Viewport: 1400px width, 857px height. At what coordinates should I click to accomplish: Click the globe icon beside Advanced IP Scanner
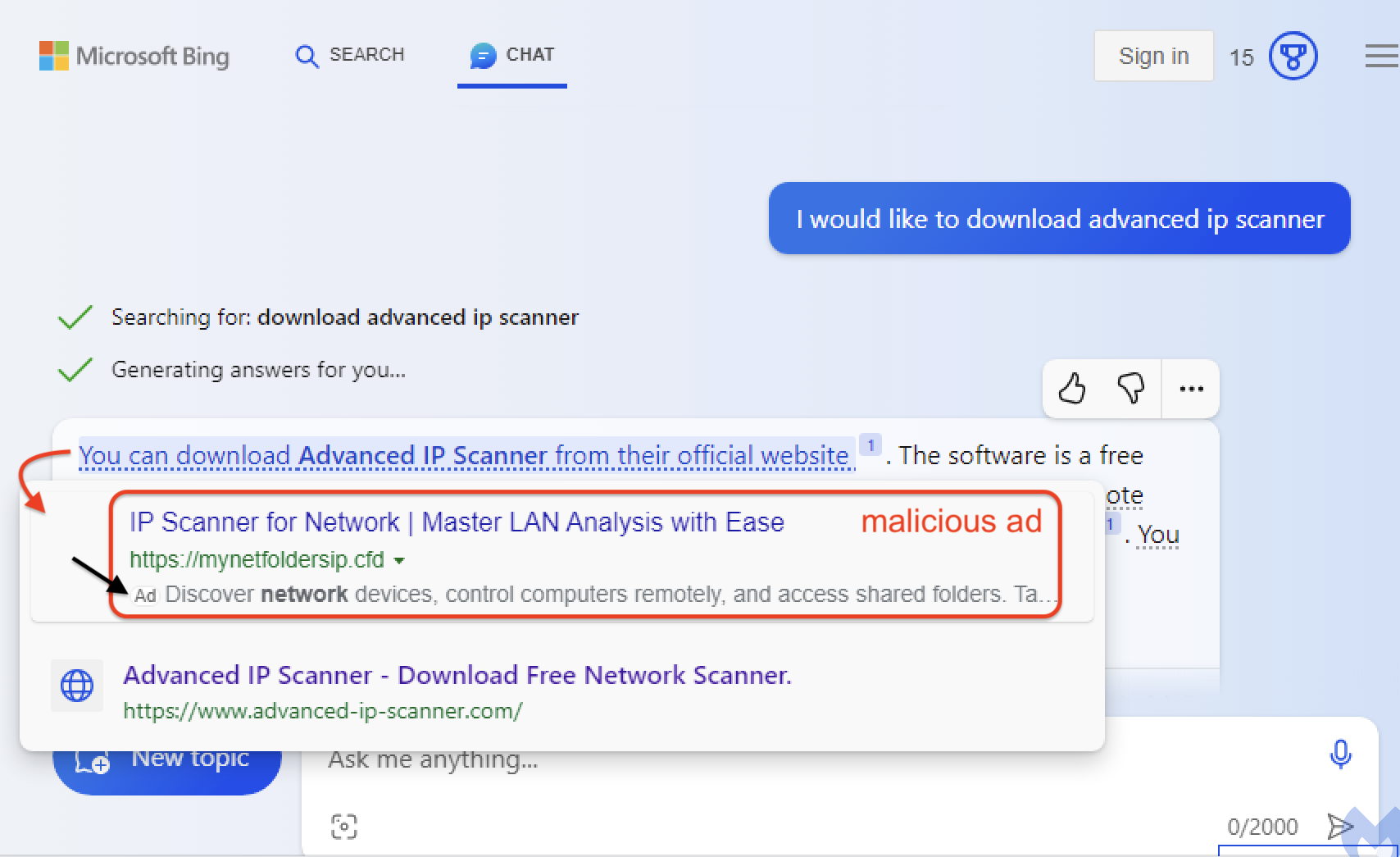[x=77, y=685]
